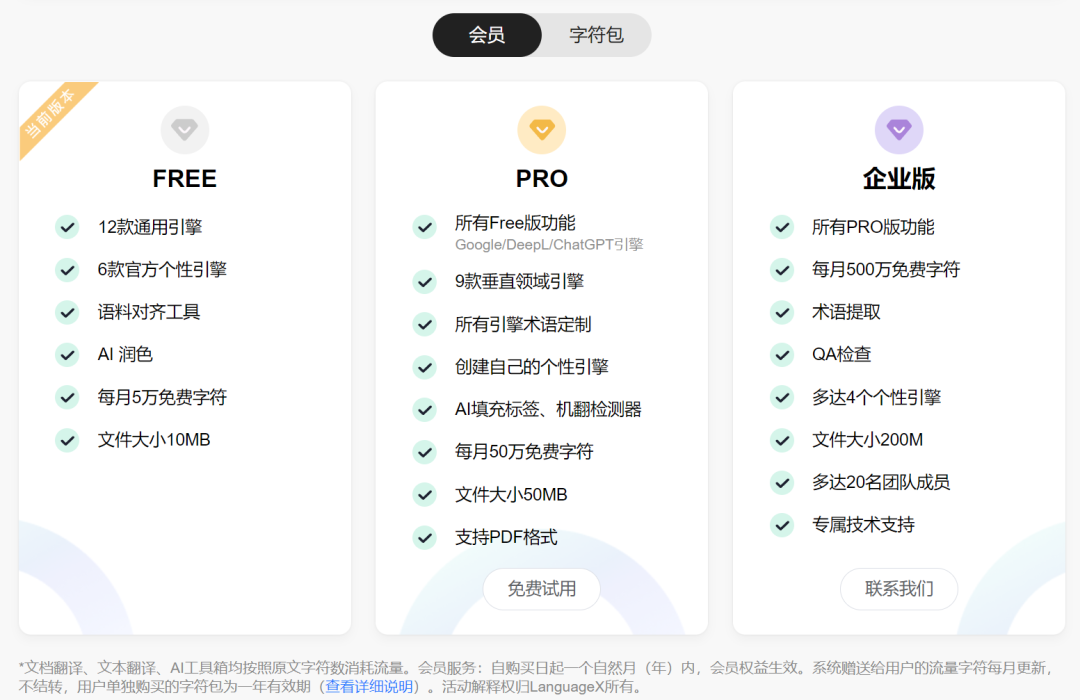Click checkmark beside 所有引擎术语定制
The width and height of the screenshot is (1080, 700).
pos(425,325)
